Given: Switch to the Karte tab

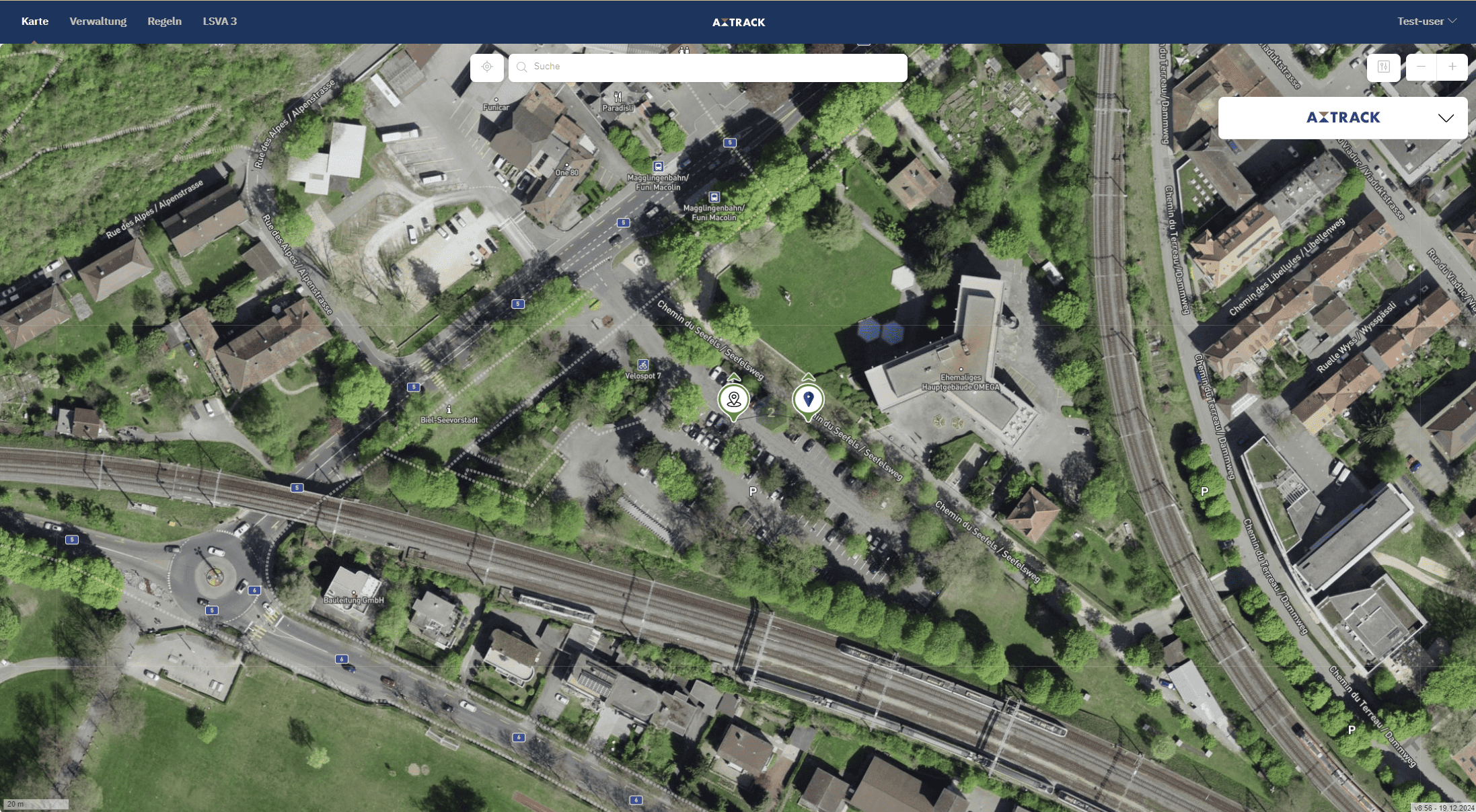Looking at the screenshot, I should (x=35, y=22).
